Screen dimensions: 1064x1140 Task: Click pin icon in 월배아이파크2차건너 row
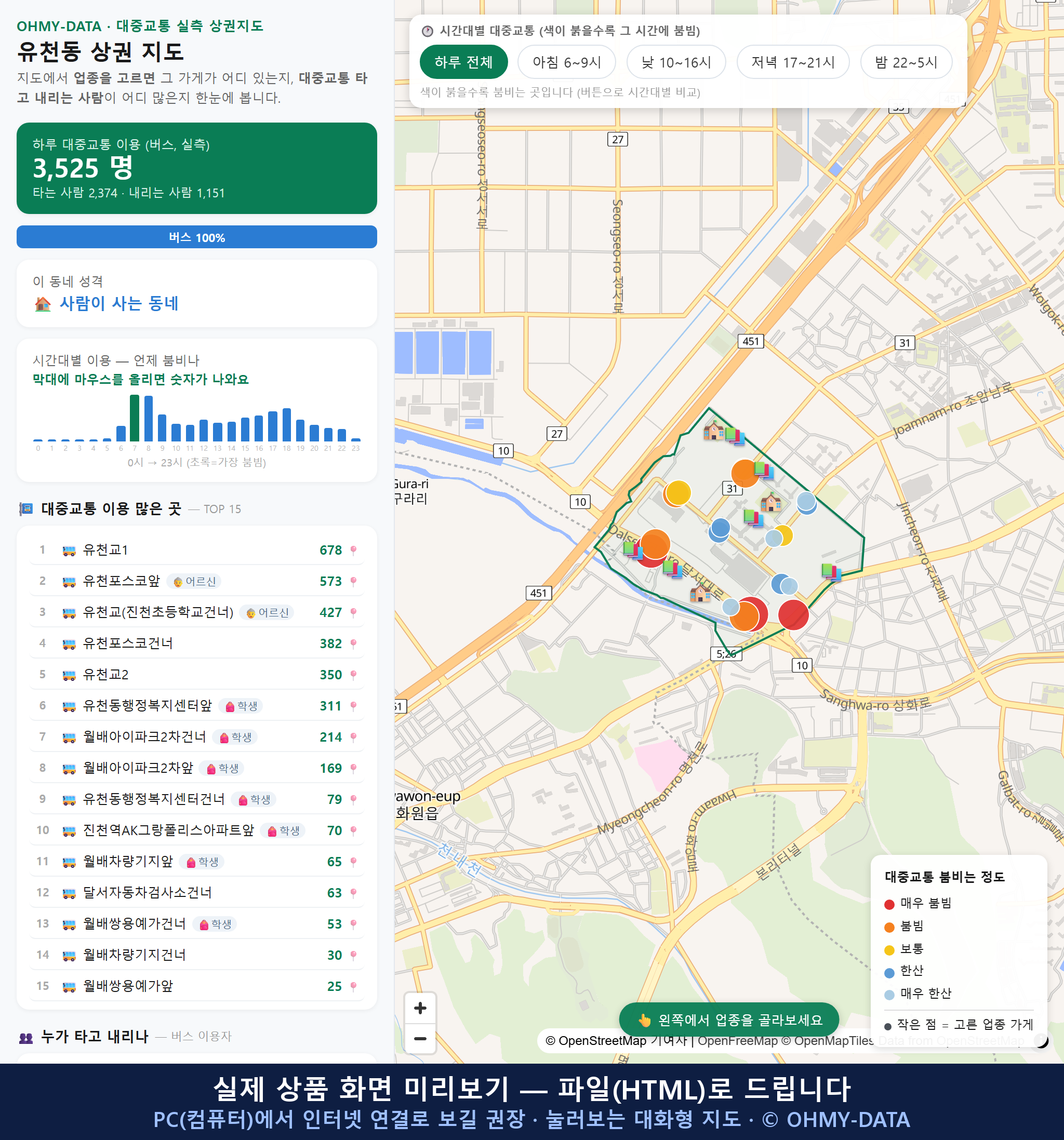point(353,737)
